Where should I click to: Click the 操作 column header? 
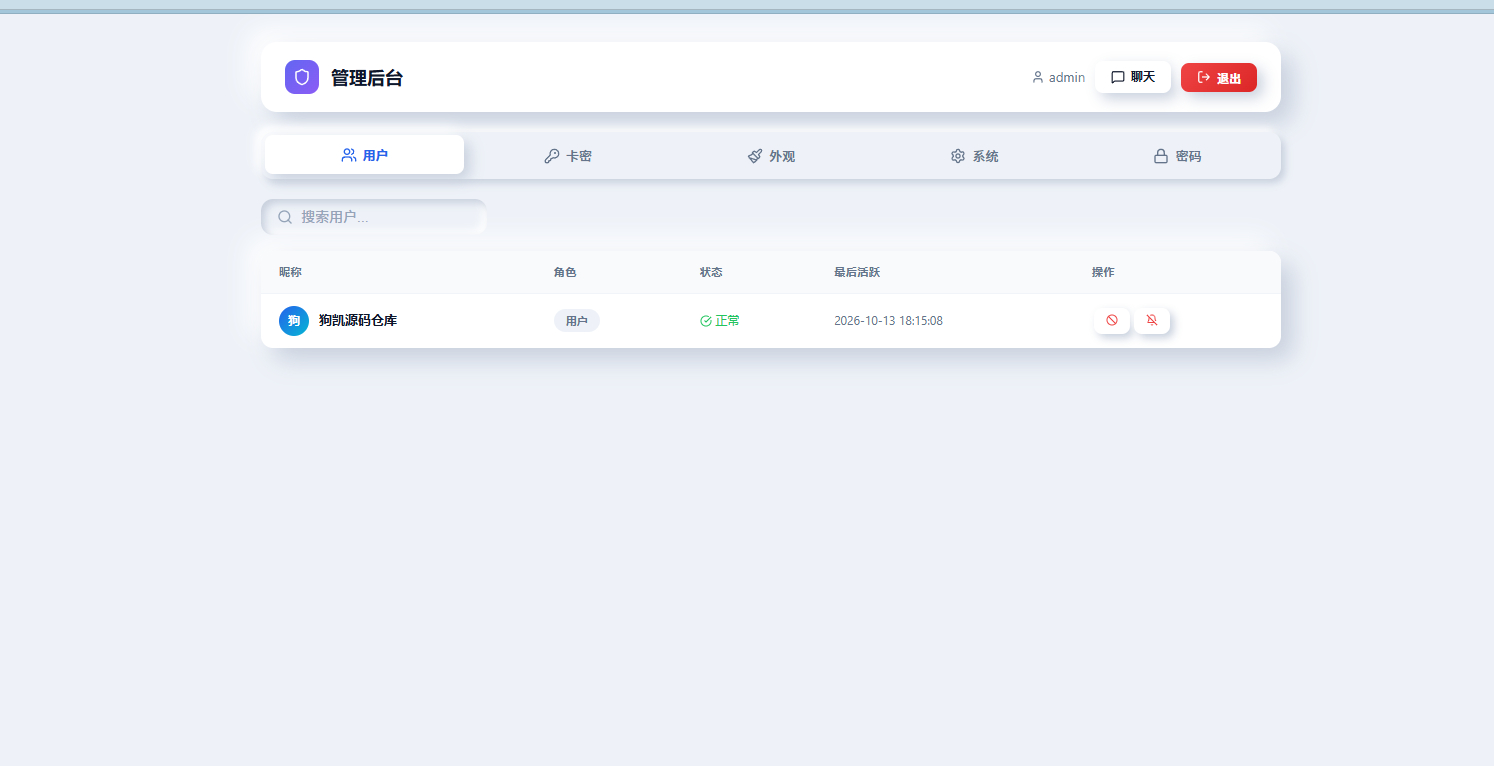coord(1103,272)
